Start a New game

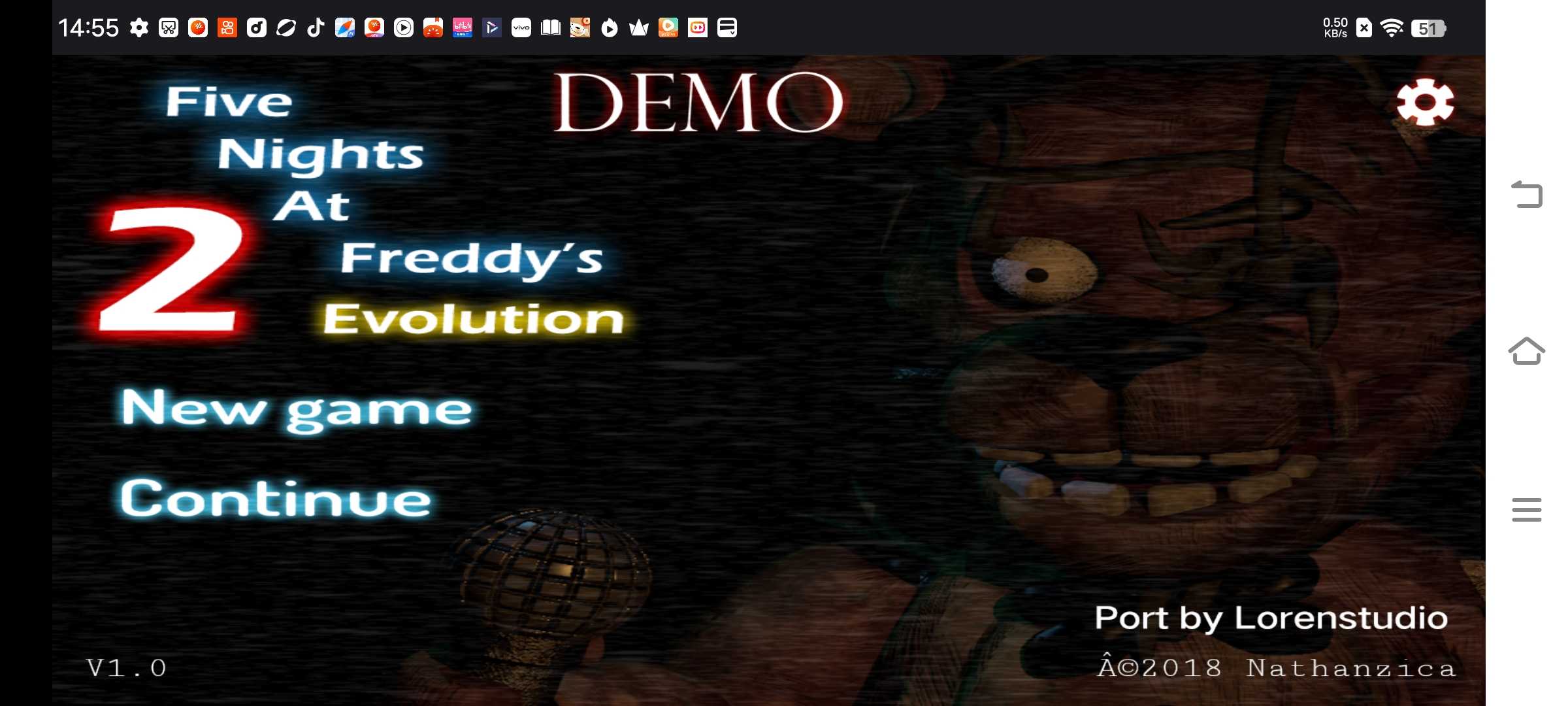point(297,409)
